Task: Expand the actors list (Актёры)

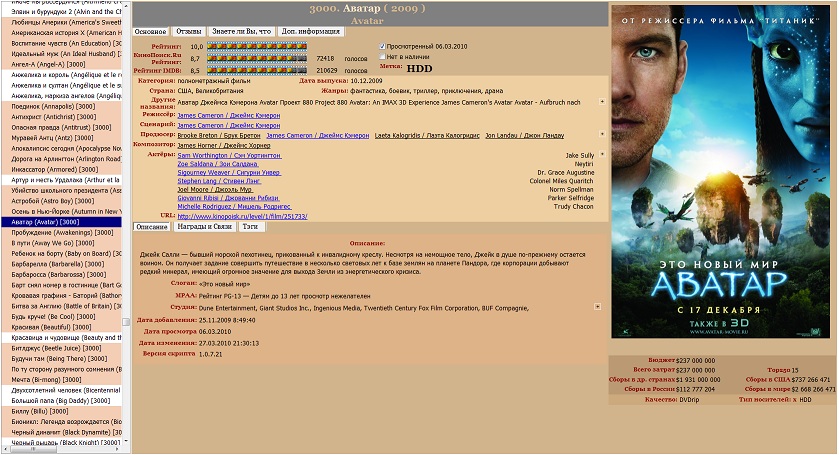Action: pos(602,154)
